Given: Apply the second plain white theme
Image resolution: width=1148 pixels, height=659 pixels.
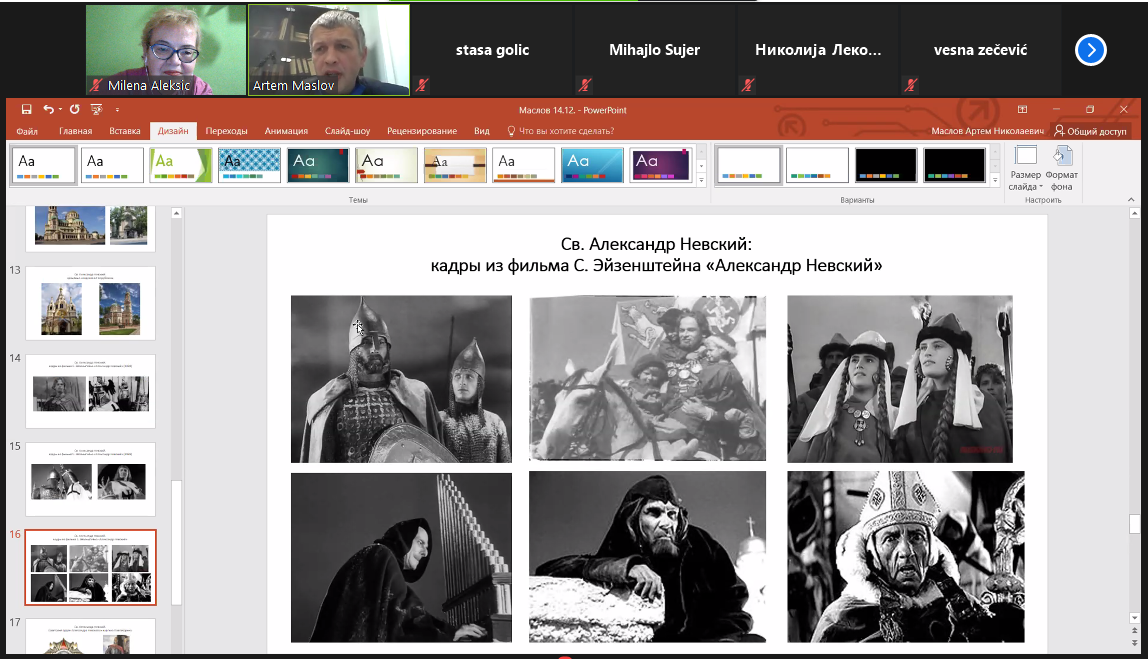Looking at the screenshot, I should coord(112,165).
